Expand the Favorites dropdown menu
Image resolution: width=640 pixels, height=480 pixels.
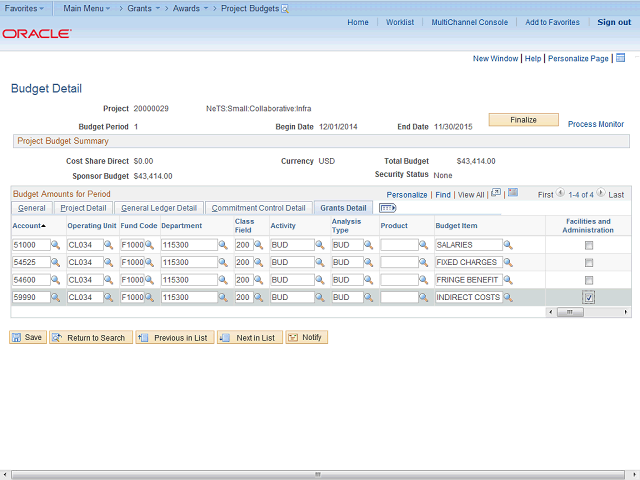click(25, 8)
